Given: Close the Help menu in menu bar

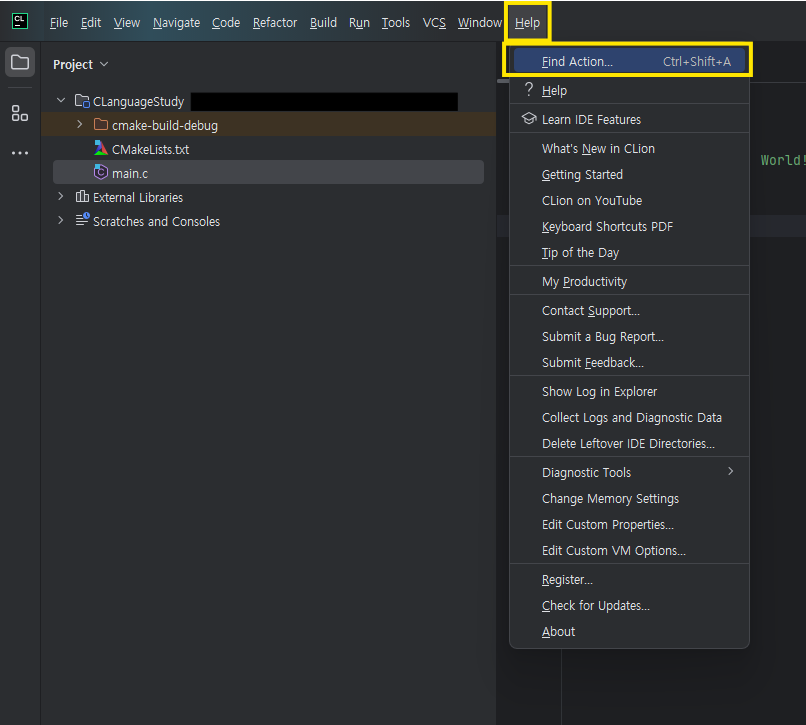Looking at the screenshot, I should (527, 23).
